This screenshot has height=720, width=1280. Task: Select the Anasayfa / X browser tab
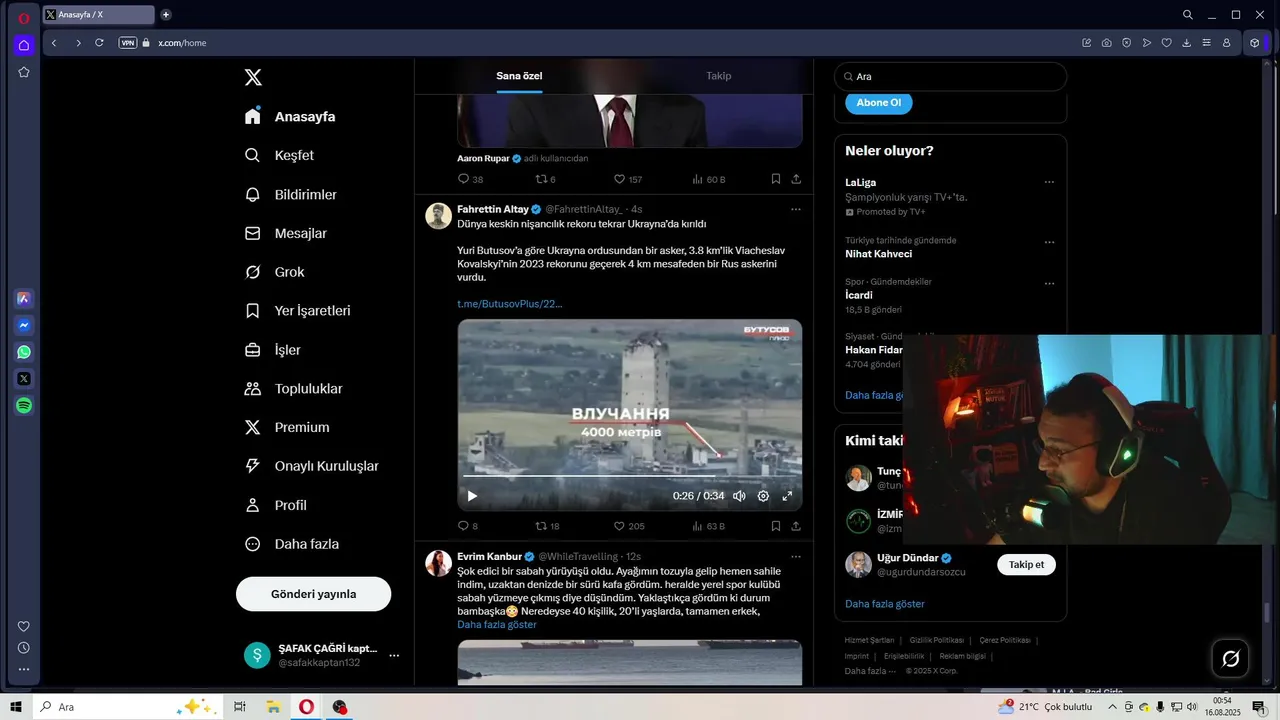point(99,14)
